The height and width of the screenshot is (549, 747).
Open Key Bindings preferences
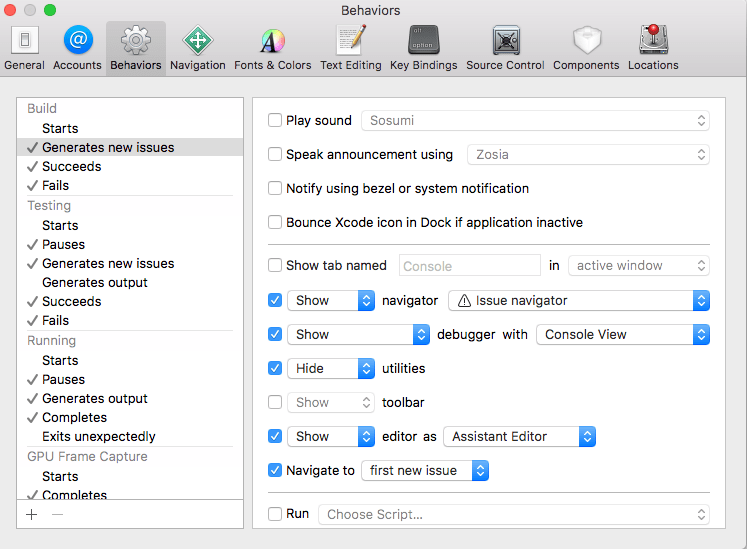pos(423,48)
